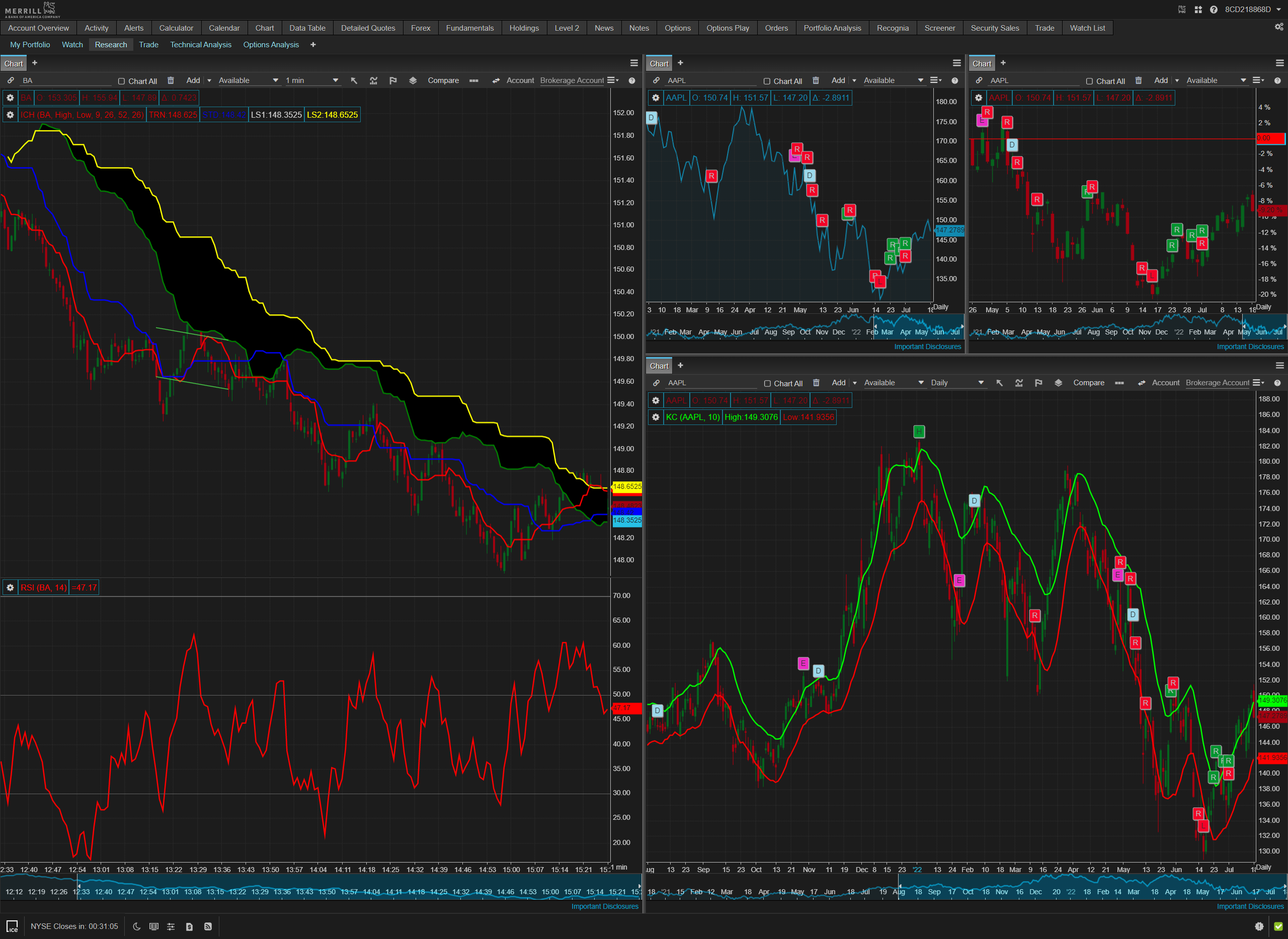Click the layers icon in BA chart toolbar
The height and width of the screenshot is (939, 1288).
pos(414,80)
